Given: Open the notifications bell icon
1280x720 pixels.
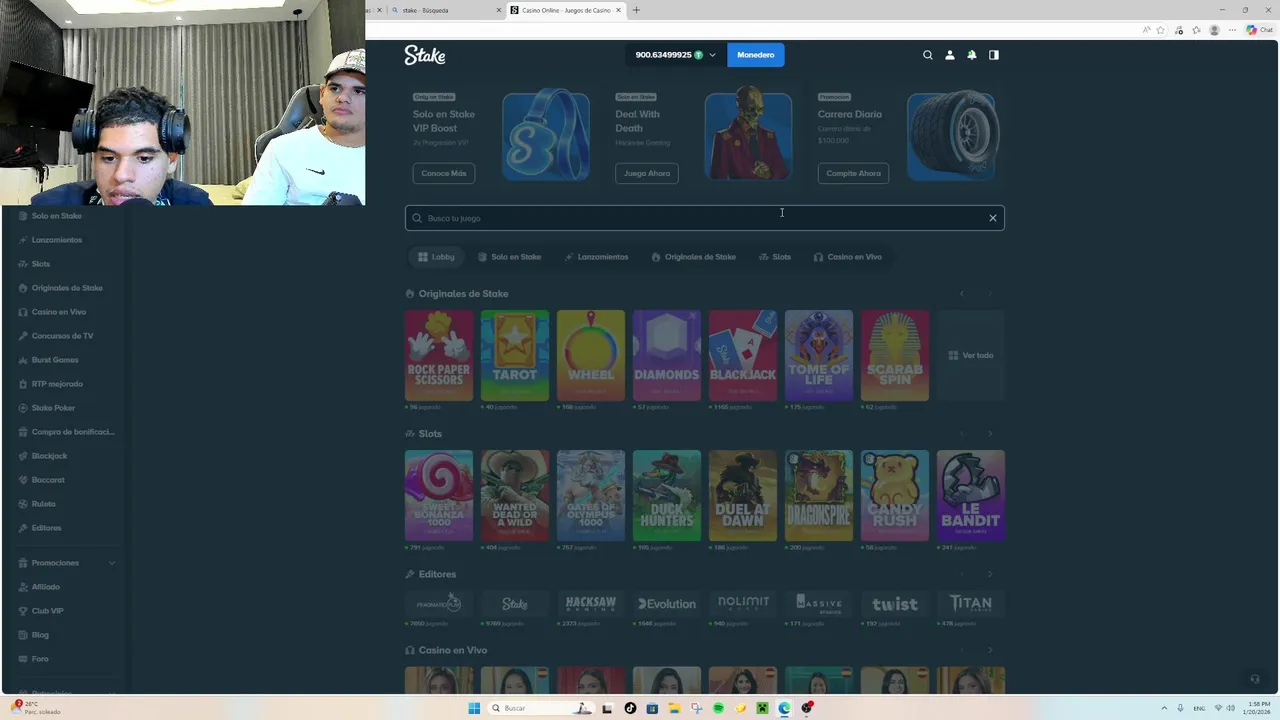Looking at the screenshot, I should click(x=972, y=55).
